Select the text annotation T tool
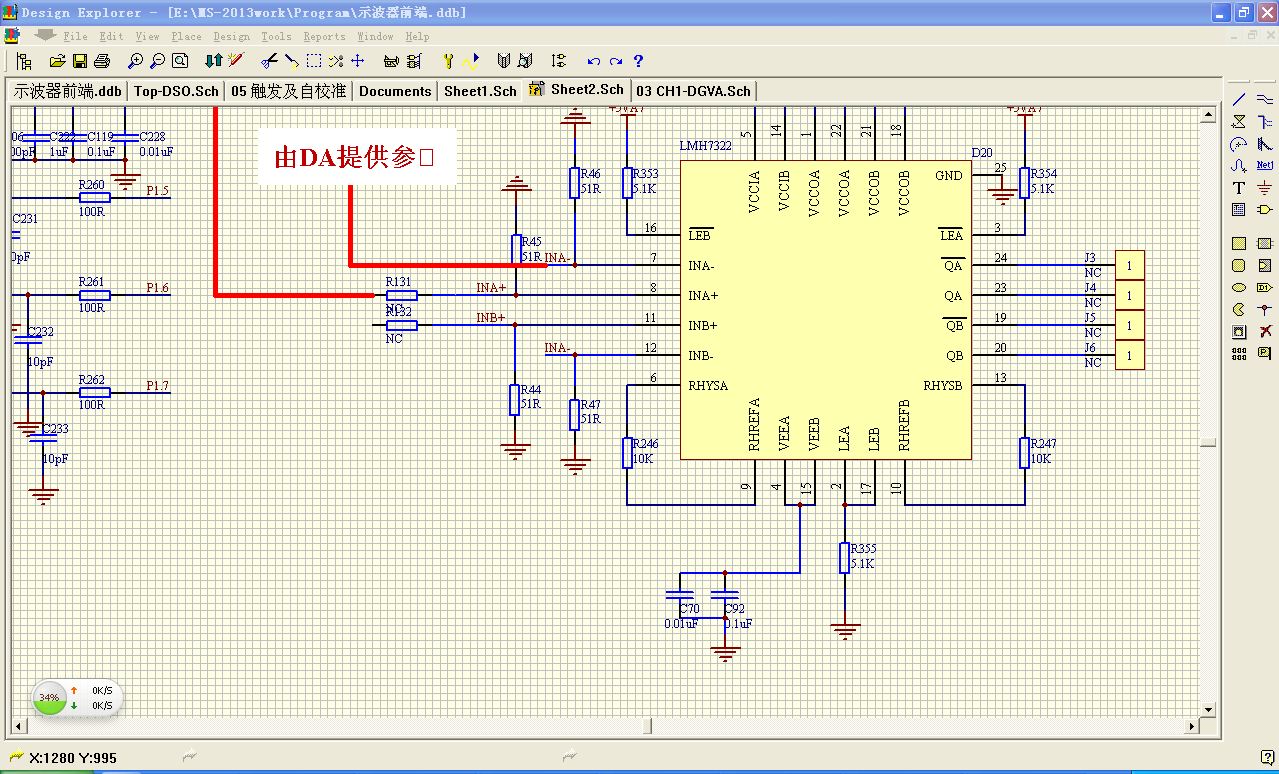Image resolution: width=1279 pixels, height=774 pixels. click(x=1239, y=187)
